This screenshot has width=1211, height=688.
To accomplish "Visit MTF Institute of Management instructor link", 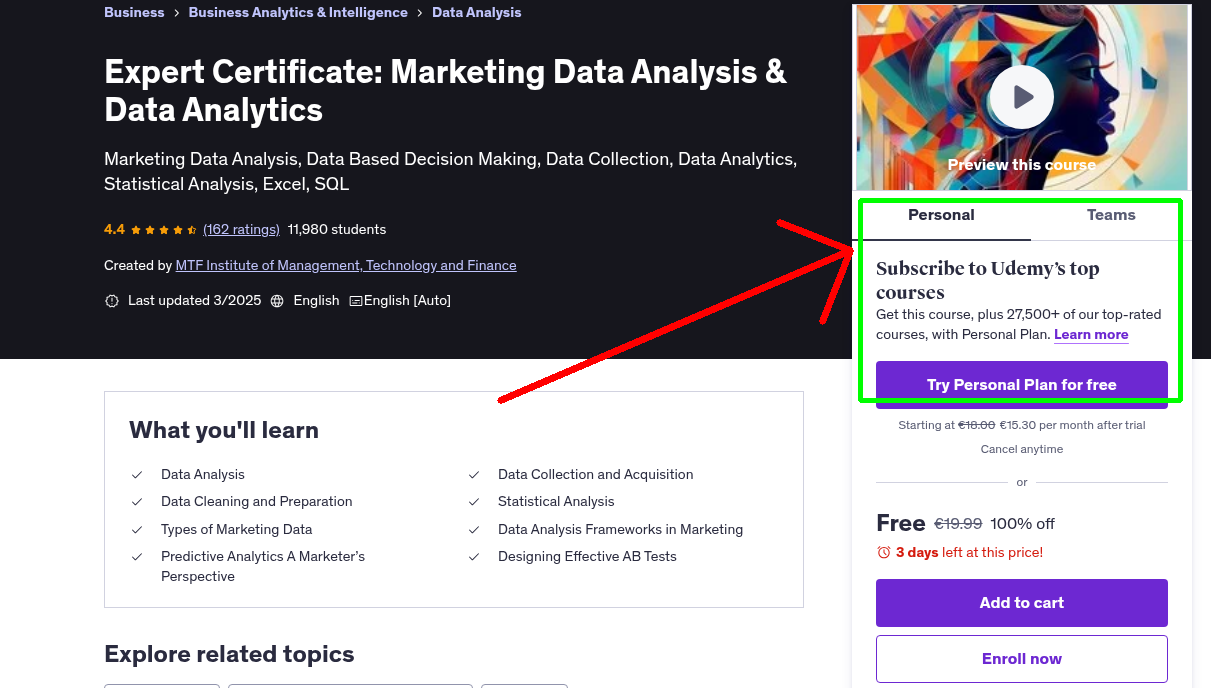I will 346,266.
